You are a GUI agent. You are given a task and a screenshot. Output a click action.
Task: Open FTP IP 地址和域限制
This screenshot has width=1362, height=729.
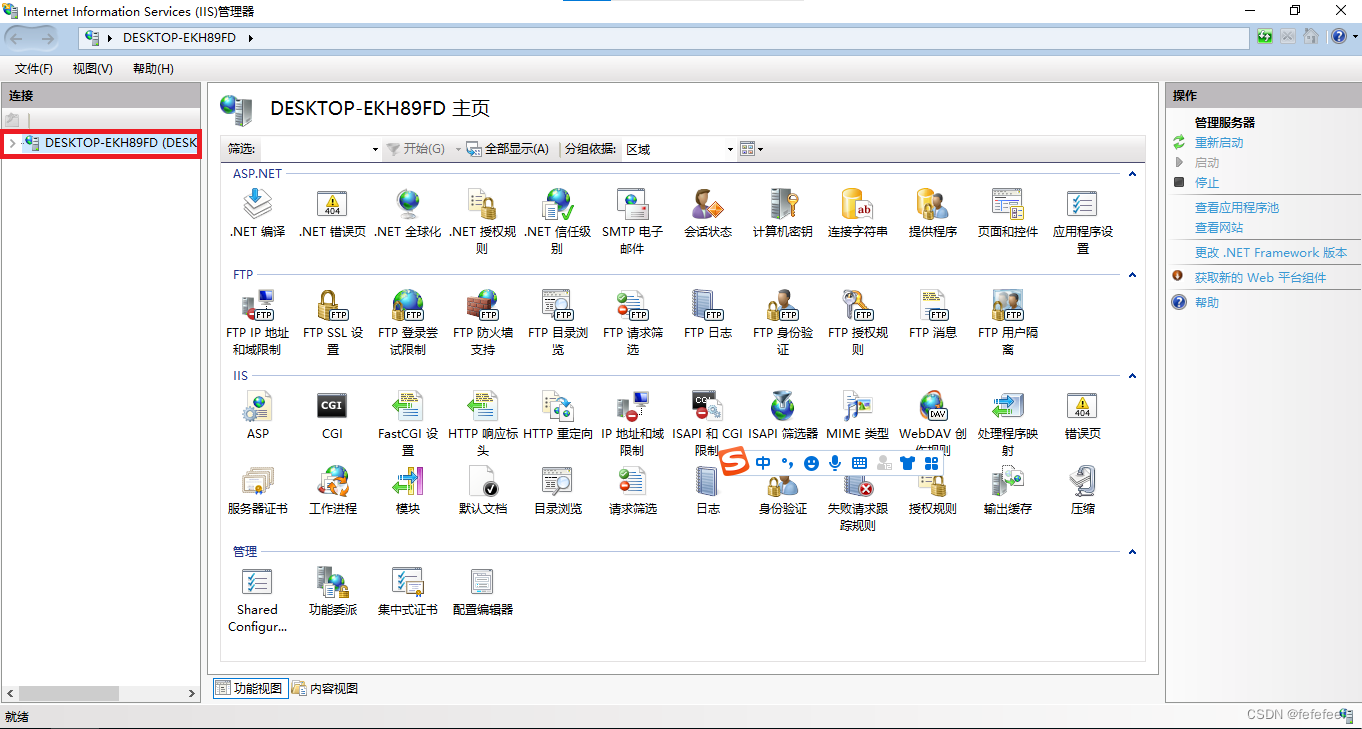(x=257, y=322)
